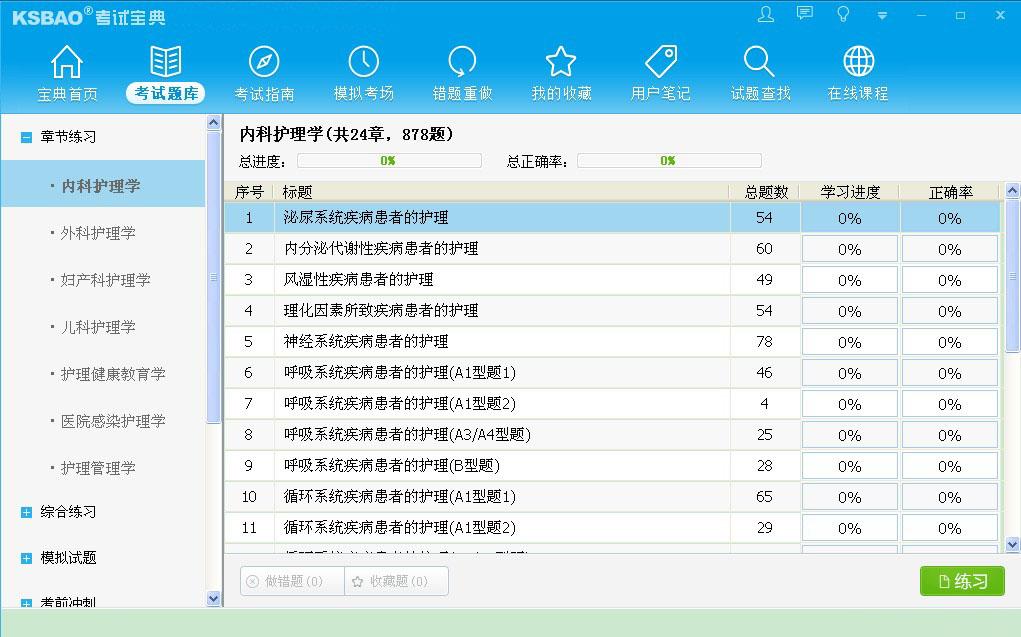Click the 序号 column header
The height and width of the screenshot is (637, 1021).
(x=249, y=191)
